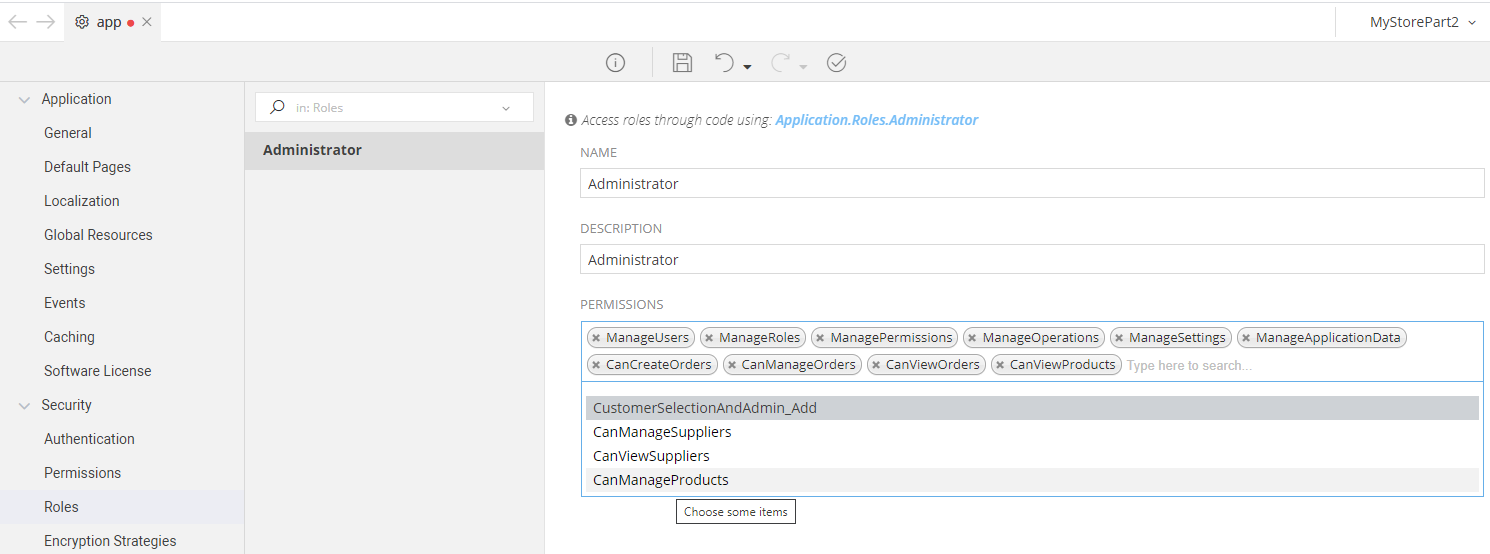Open the MyStorePart2 dropdown
The image size is (1490, 554).
1422,22
